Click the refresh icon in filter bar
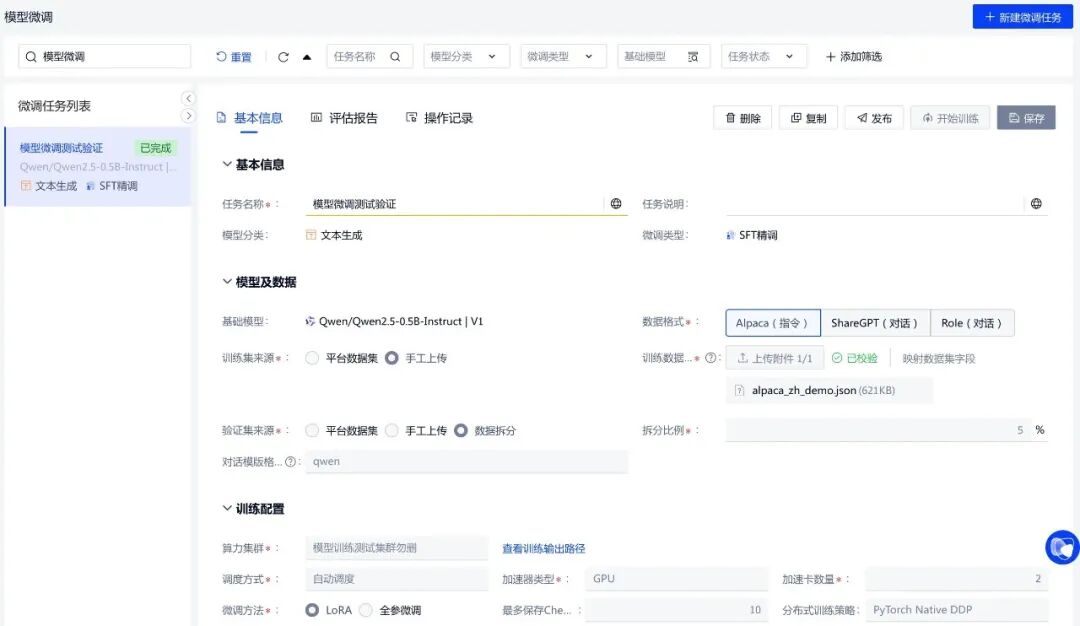1080x626 pixels. click(283, 57)
